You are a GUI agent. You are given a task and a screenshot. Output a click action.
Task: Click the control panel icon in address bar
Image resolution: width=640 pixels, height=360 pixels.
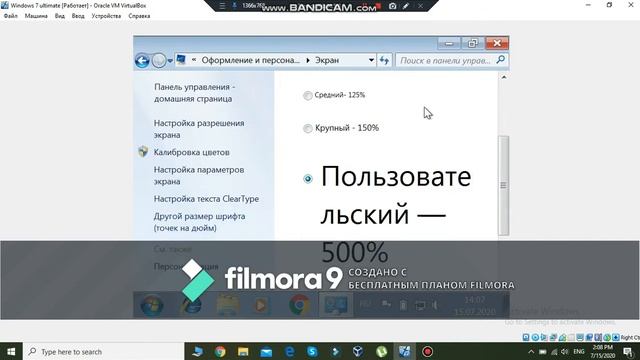(x=181, y=60)
